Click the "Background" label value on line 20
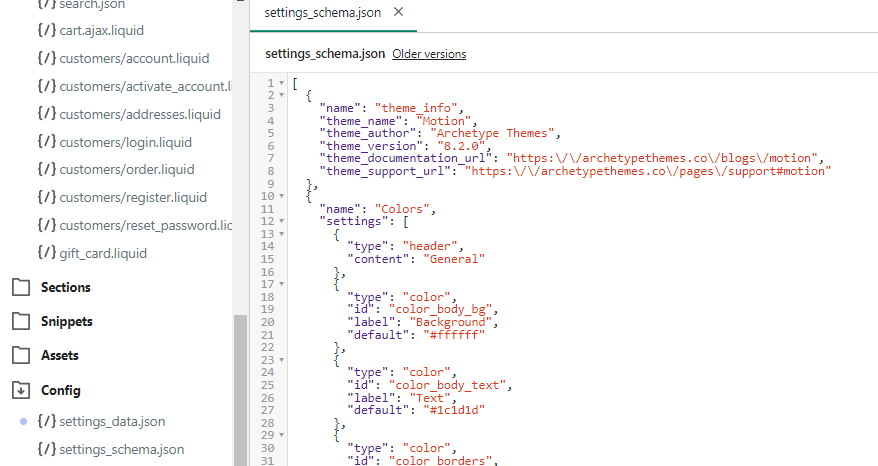Screen dimensions: 878x466 coord(451,322)
